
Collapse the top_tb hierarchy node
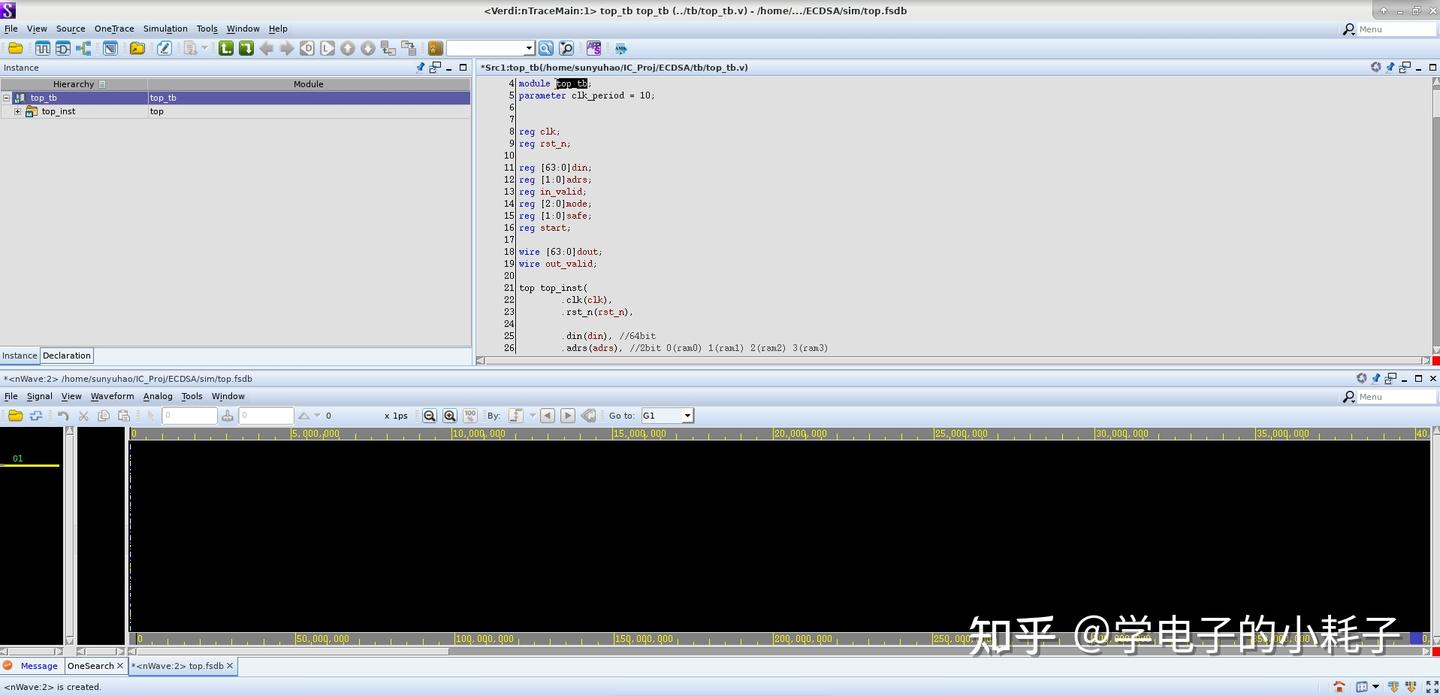[x=6, y=98]
